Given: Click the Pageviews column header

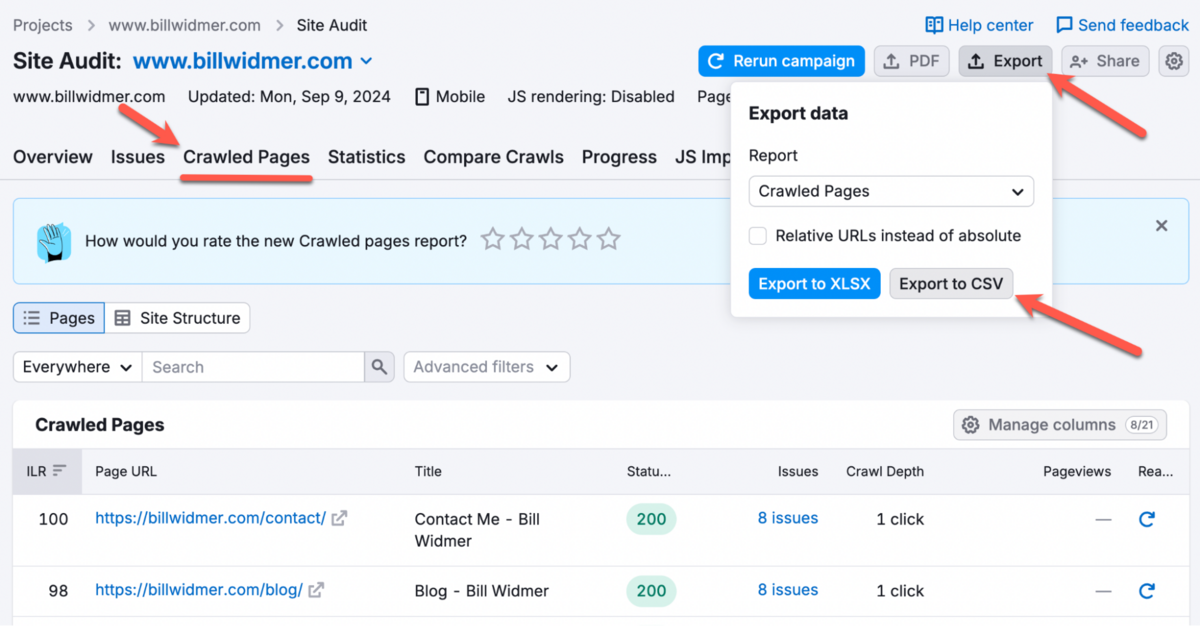Looking at the screenshot, I should coord(1077,471).
